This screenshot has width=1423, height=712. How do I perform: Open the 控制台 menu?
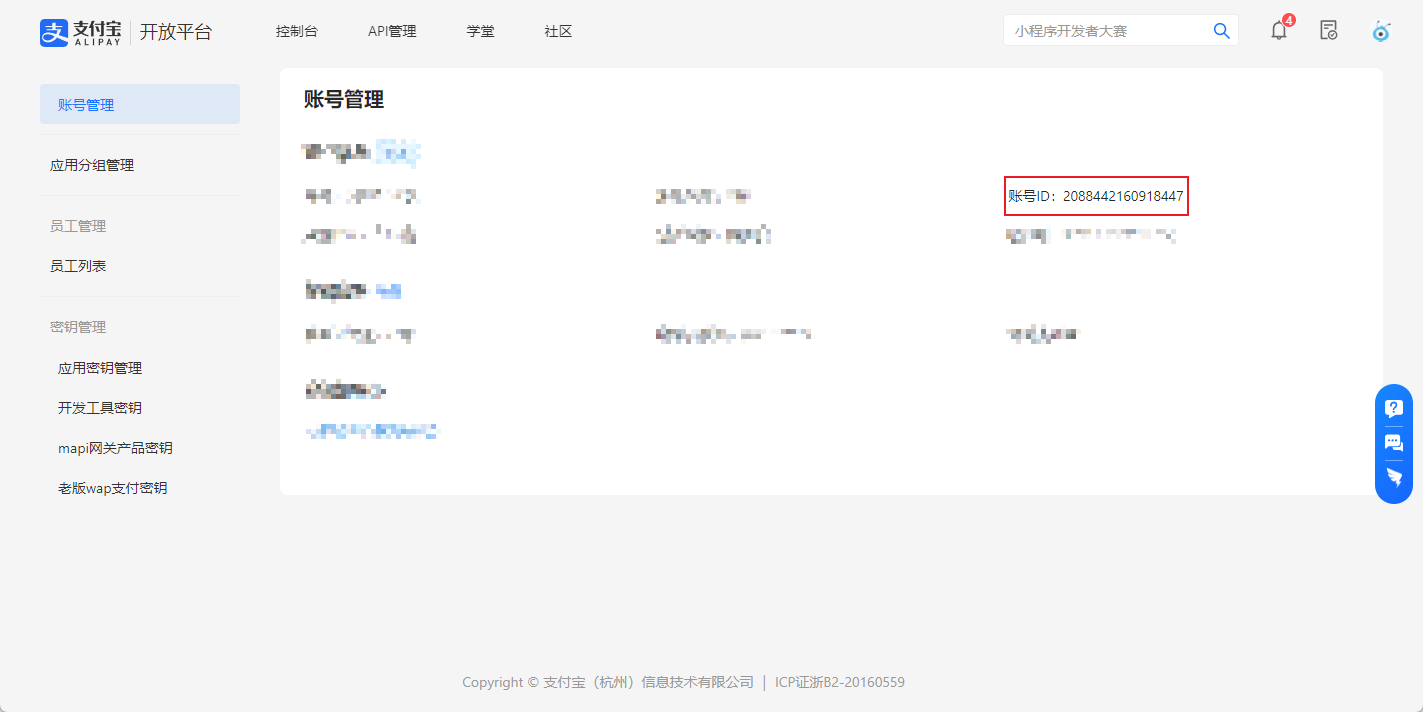coord(297,31)
